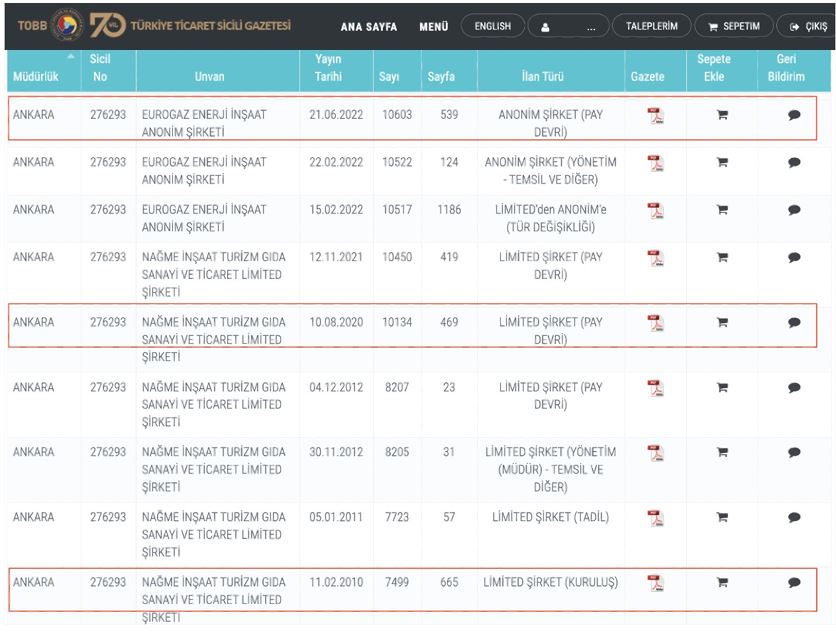Open the MENÜ item
Screen dimensions: 836x642
[433, 26]
